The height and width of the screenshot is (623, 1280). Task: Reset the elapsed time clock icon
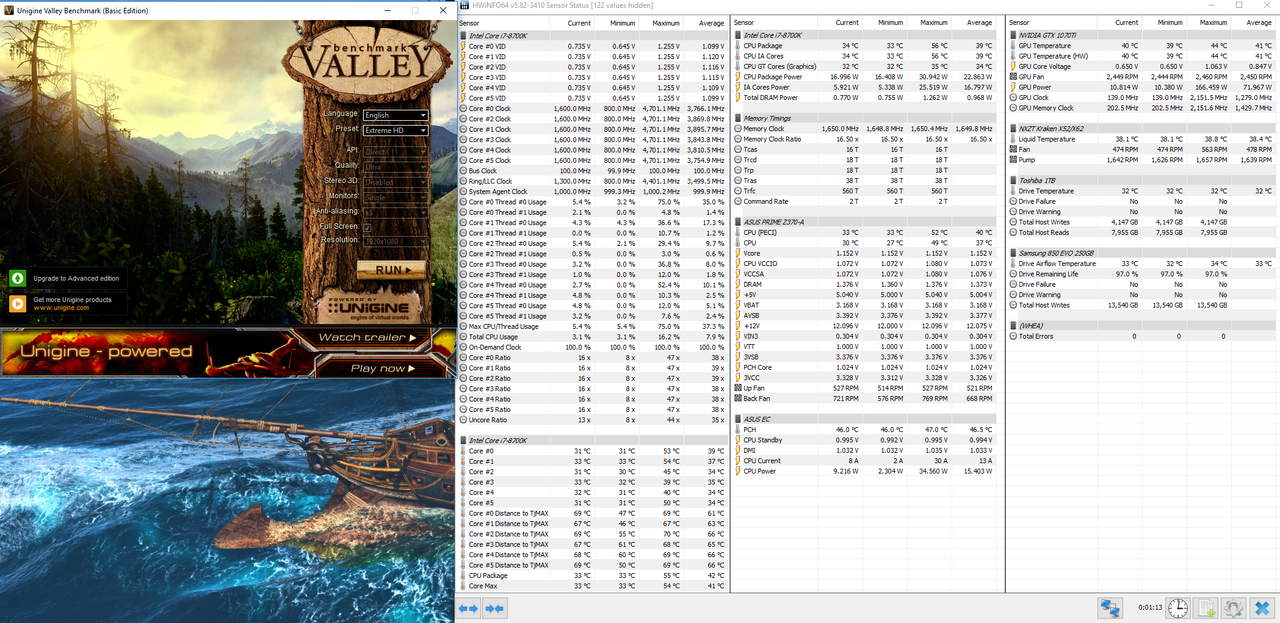(x=1178, y=608)
